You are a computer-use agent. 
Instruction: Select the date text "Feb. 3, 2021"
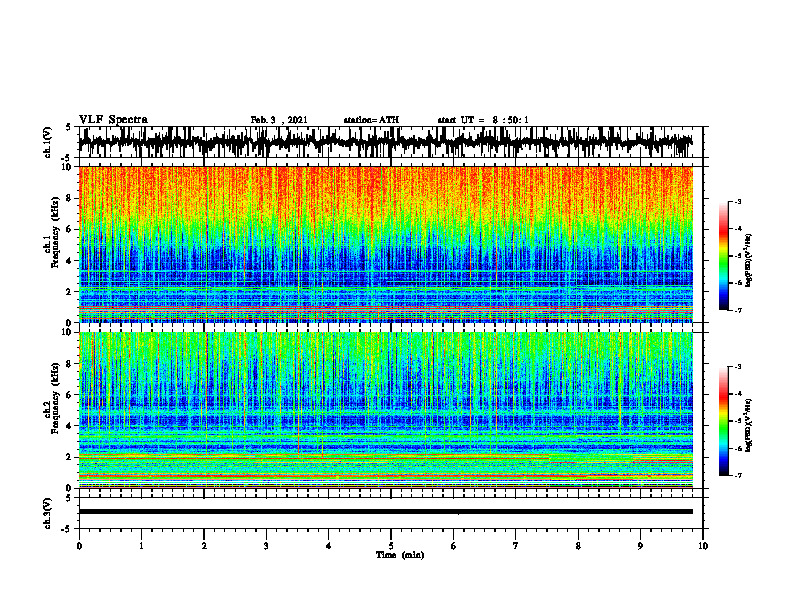[x=279, y=120]
